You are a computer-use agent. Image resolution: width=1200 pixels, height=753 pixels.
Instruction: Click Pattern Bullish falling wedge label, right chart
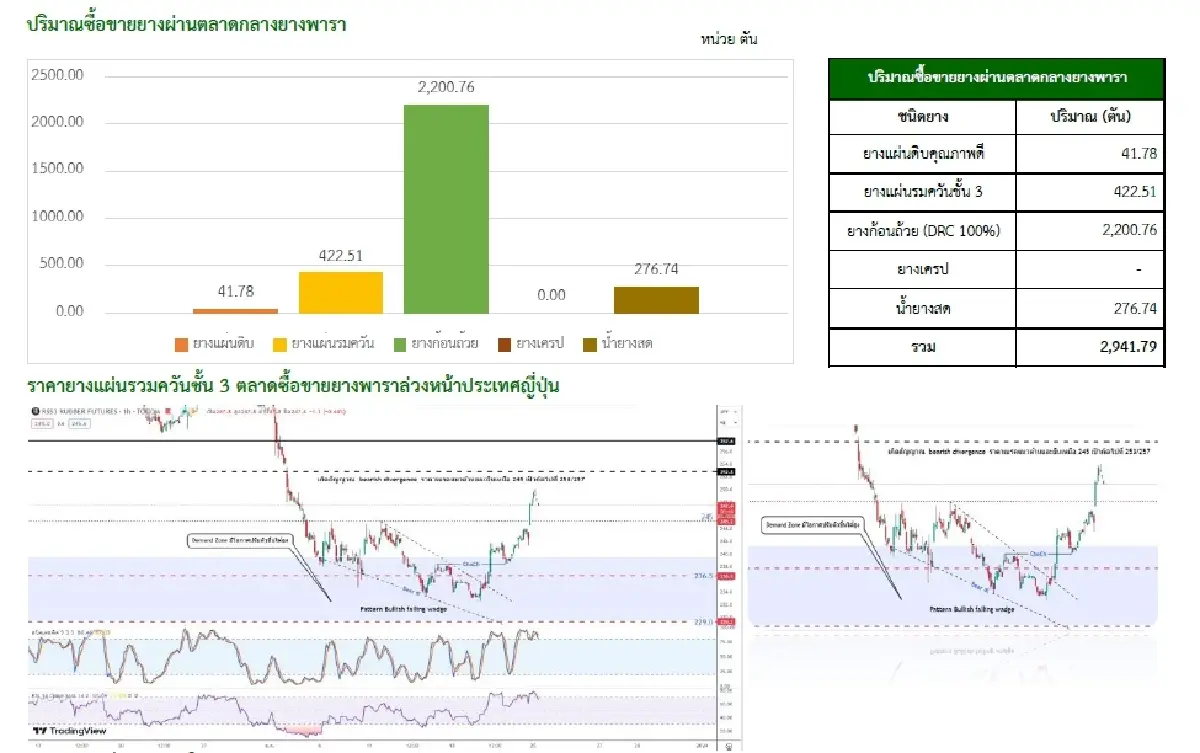971,607
